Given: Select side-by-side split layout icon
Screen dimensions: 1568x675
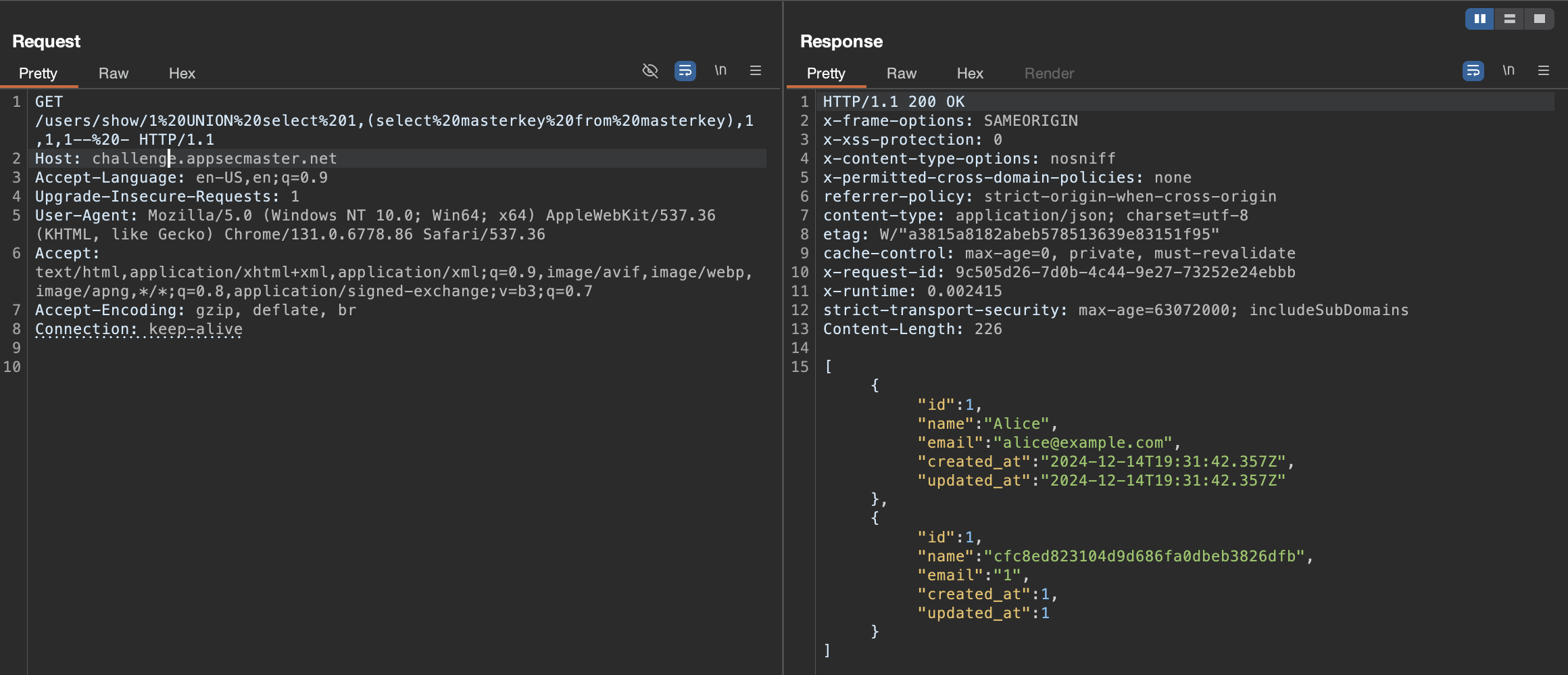Looking at the screenshot, I should [1479, 19].
